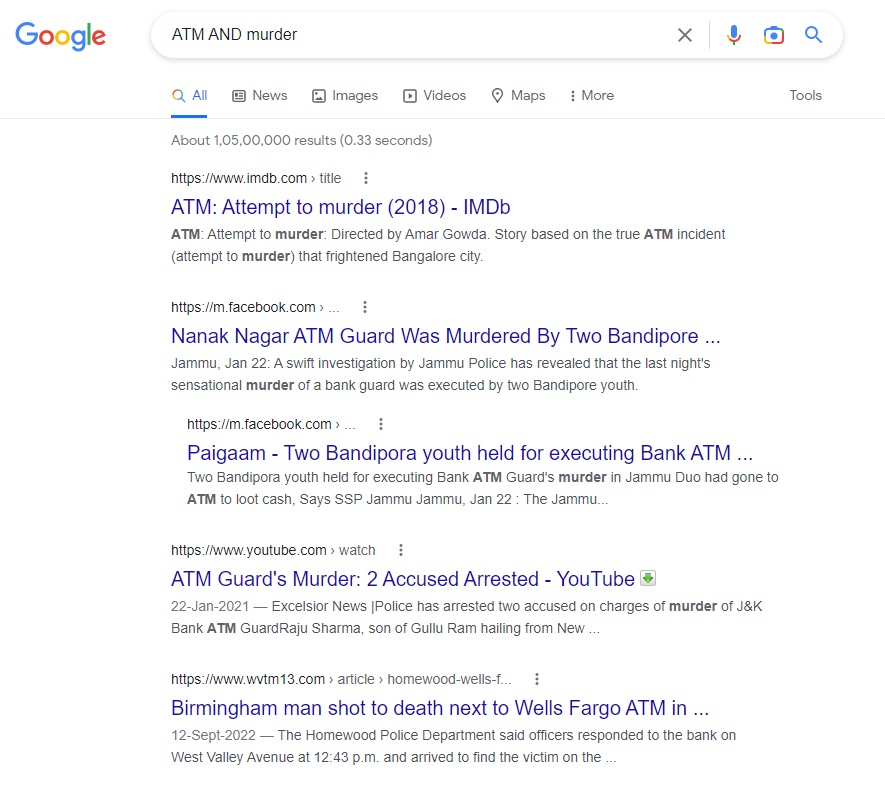
Task: Switch to the Images tab
Action: 345,96
